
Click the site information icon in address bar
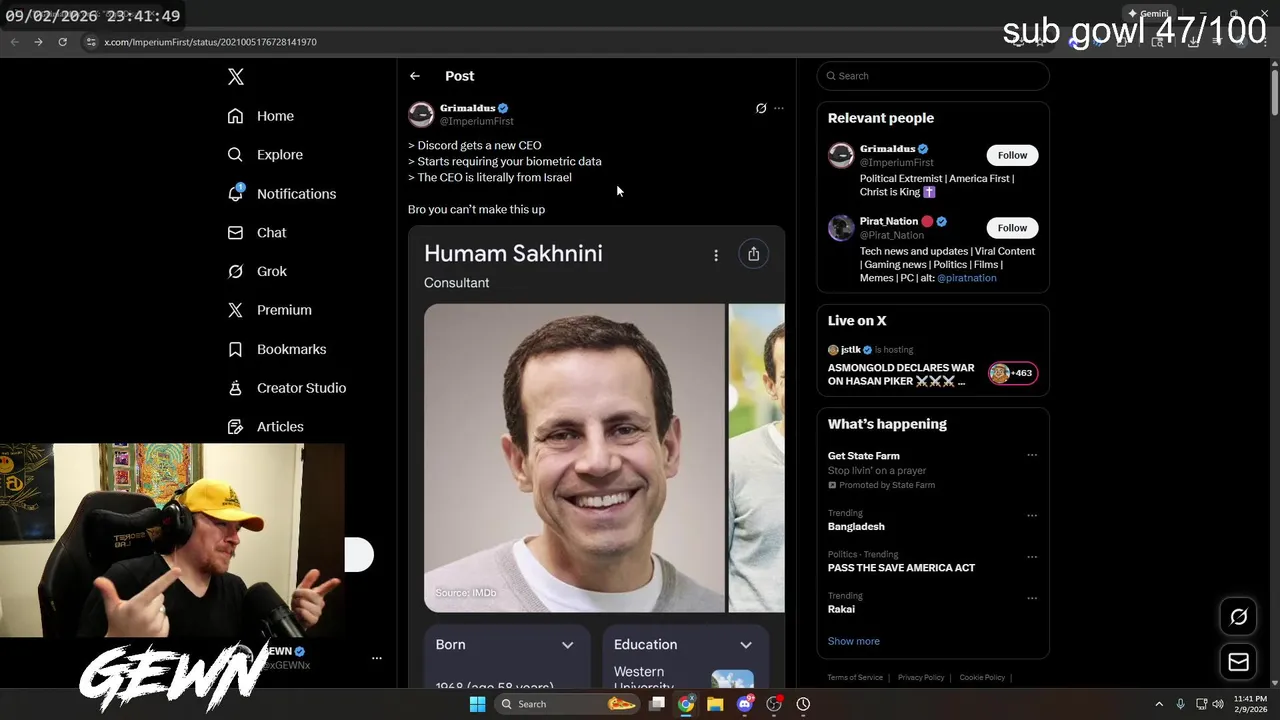click(91, 42)
